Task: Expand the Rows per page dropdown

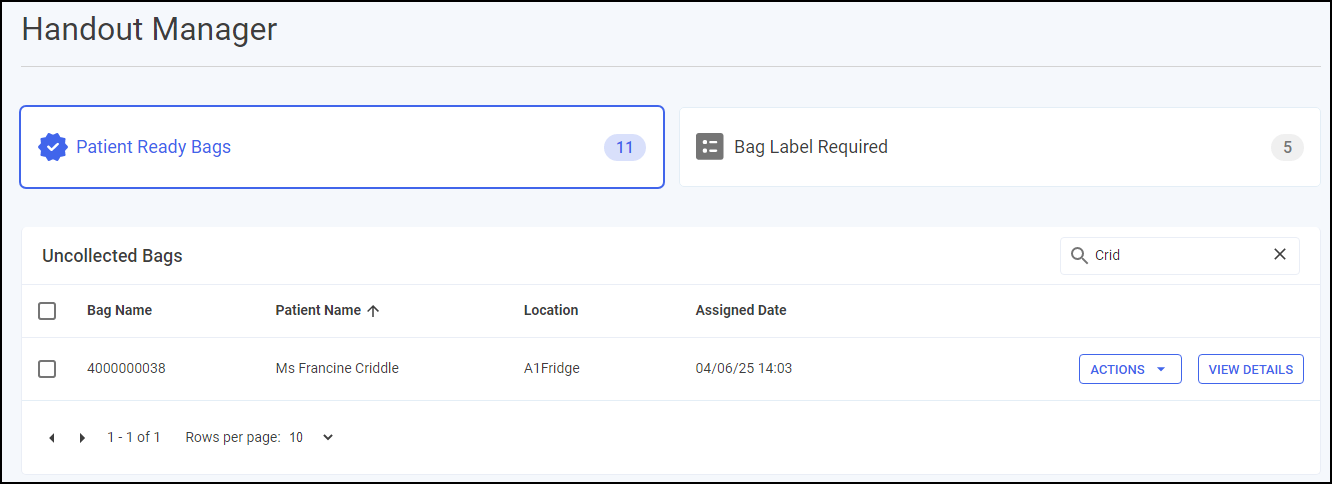Action: click(x=312, y=437)
